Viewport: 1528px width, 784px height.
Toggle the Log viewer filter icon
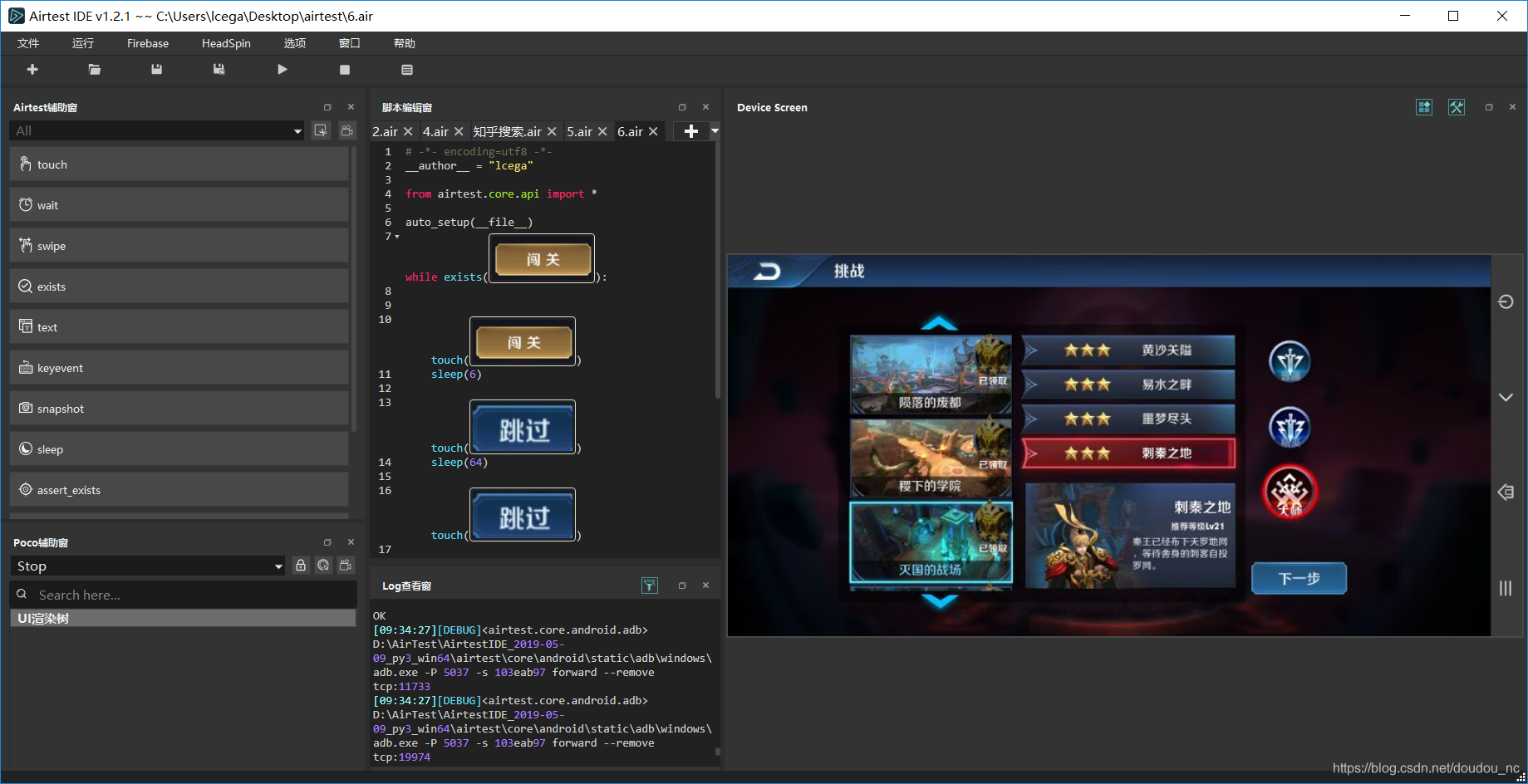pos(650,586)
